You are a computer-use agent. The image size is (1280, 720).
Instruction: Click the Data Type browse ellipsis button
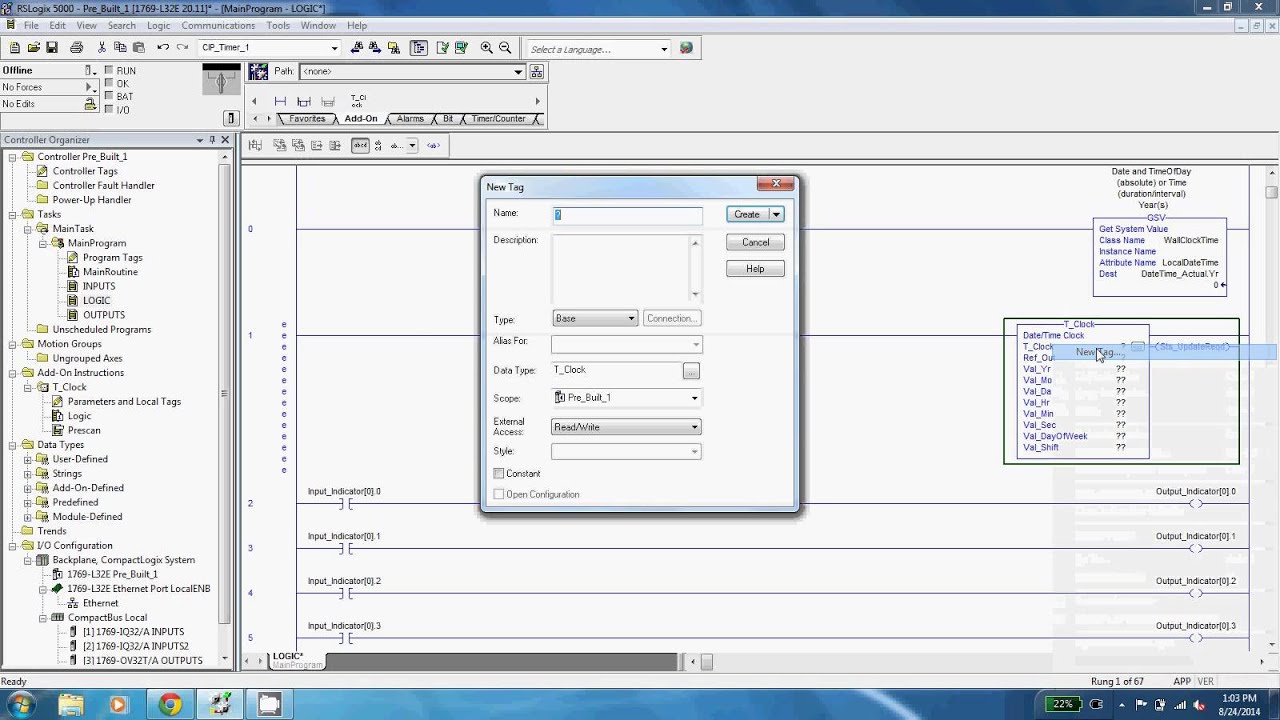[x=691, y=371]
